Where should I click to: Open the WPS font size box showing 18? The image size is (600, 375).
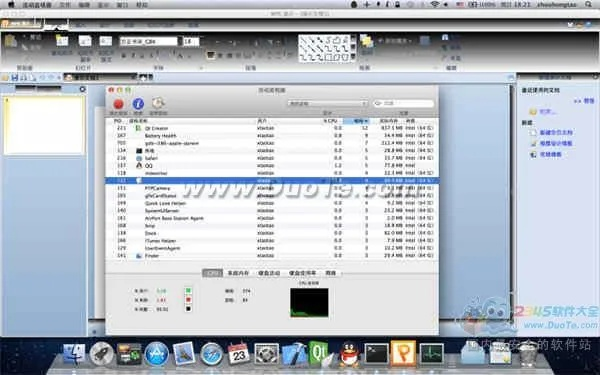(x=191, y=41)
